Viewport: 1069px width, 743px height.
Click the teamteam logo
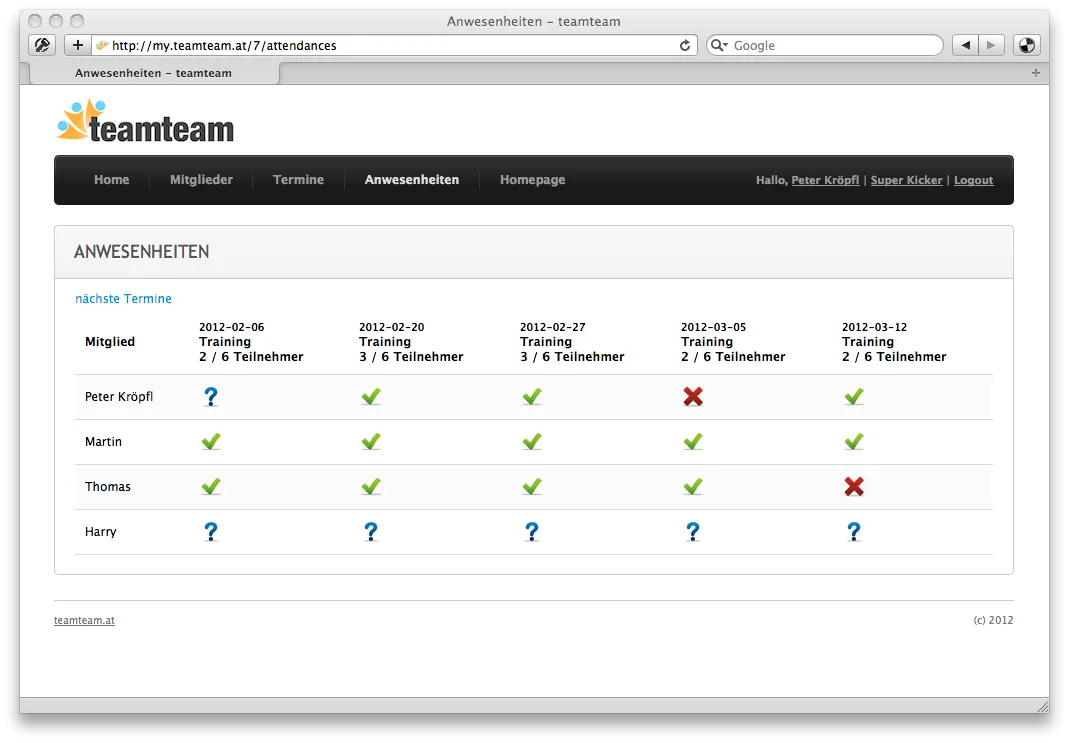point(145,120)
